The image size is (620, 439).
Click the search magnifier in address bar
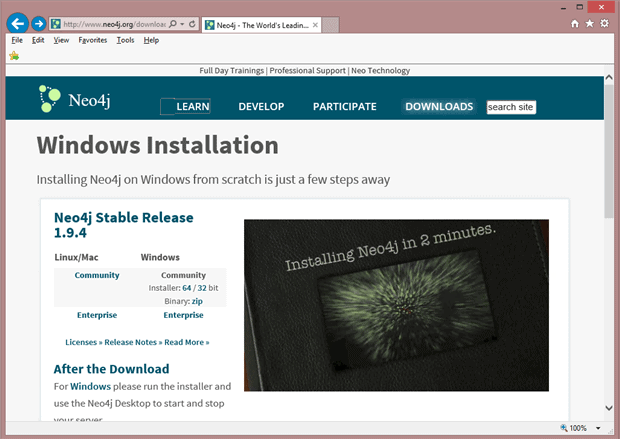click(x=173, y=24)
